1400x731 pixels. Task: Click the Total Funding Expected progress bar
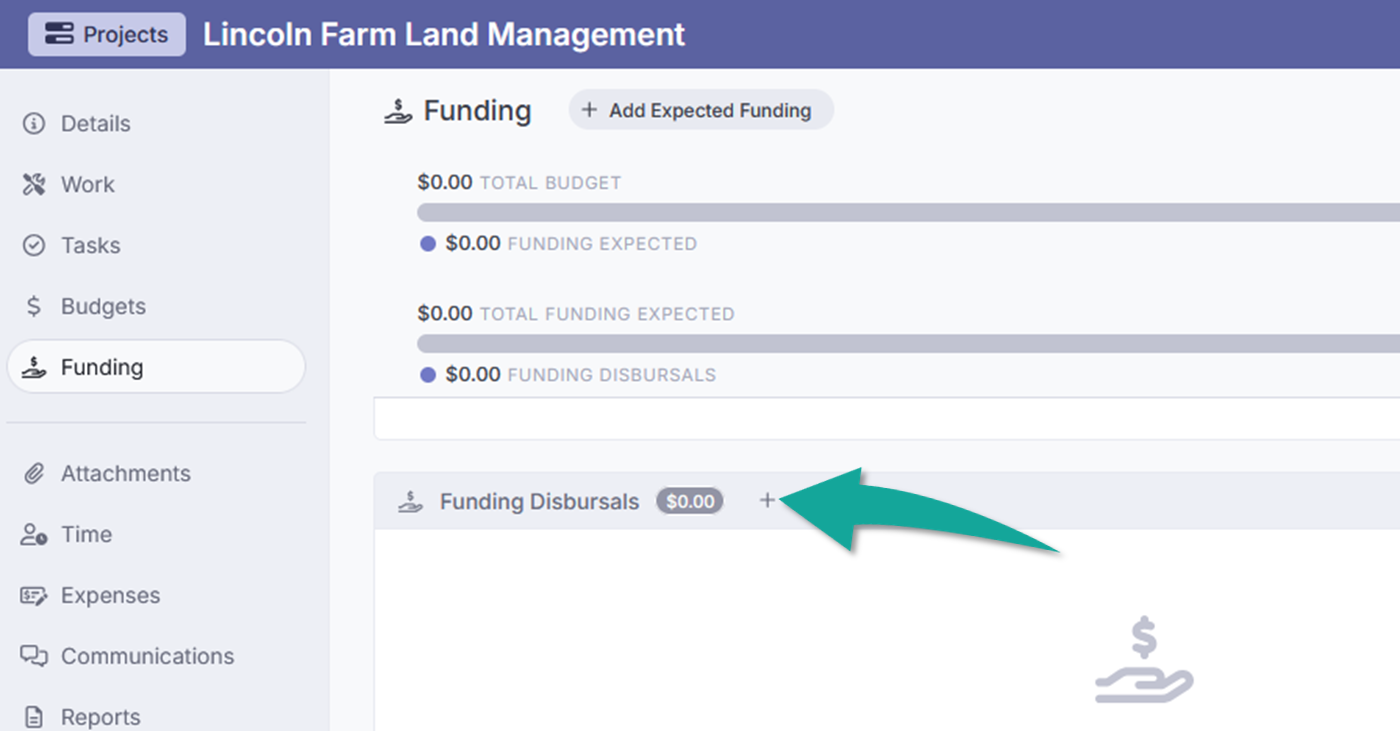(900, 344)
